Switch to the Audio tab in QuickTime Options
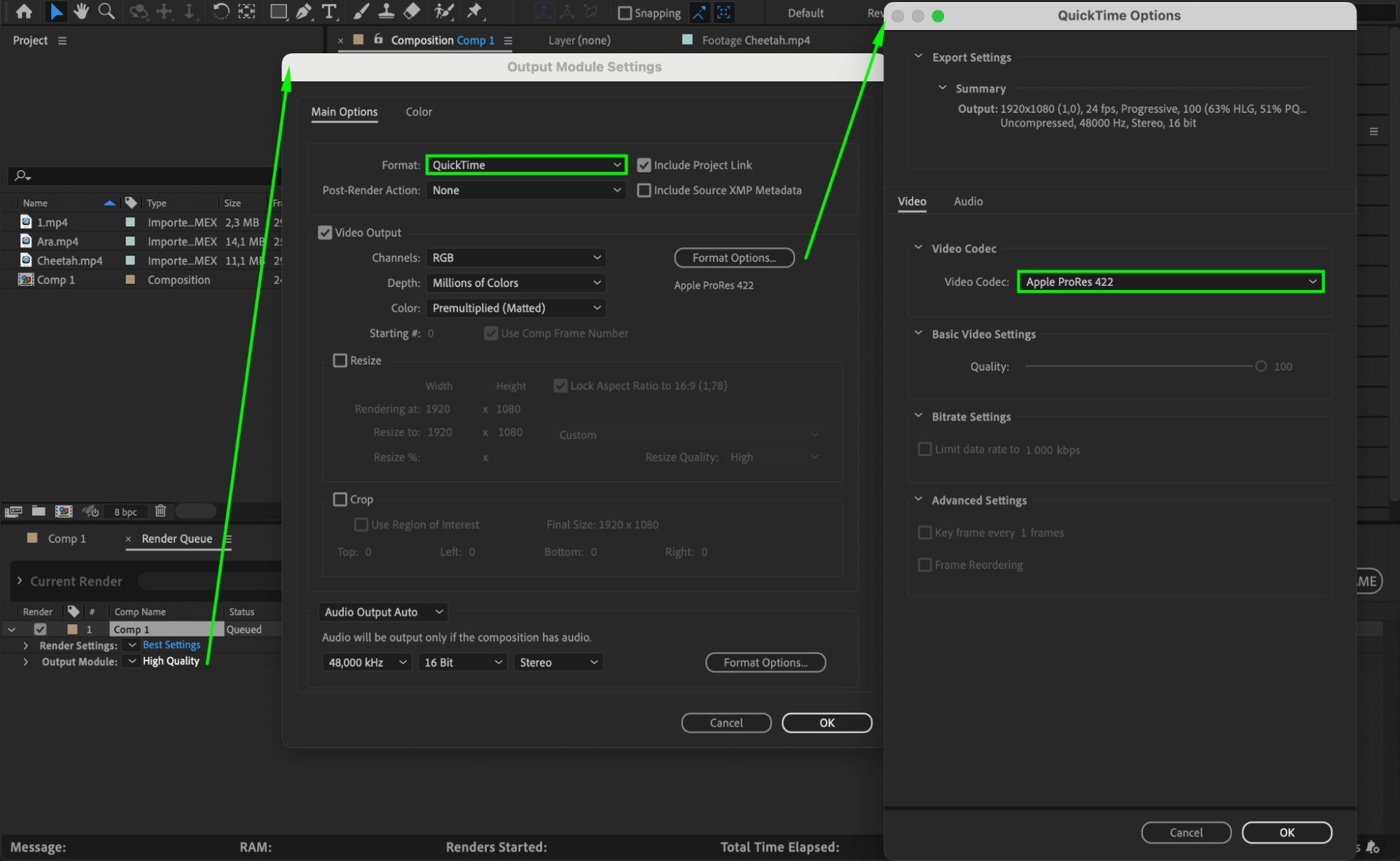Viewport: 1400px width, 861px height. pos(968,202)
